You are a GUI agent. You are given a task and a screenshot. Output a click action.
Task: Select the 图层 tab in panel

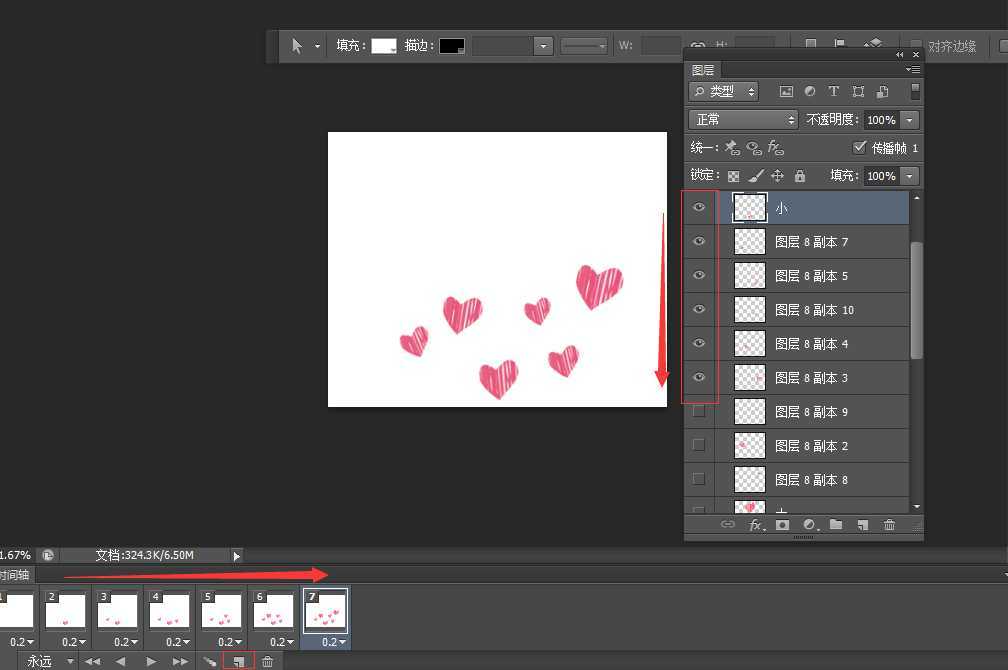point(703,70)
